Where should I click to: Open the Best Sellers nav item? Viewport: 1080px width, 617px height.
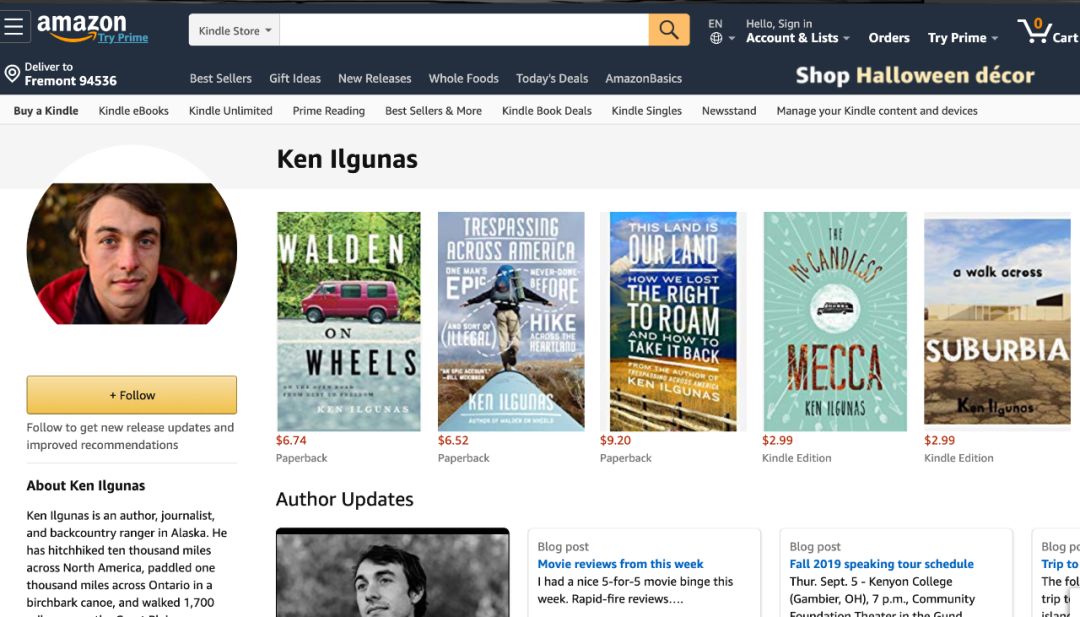(x=220, y=79)
